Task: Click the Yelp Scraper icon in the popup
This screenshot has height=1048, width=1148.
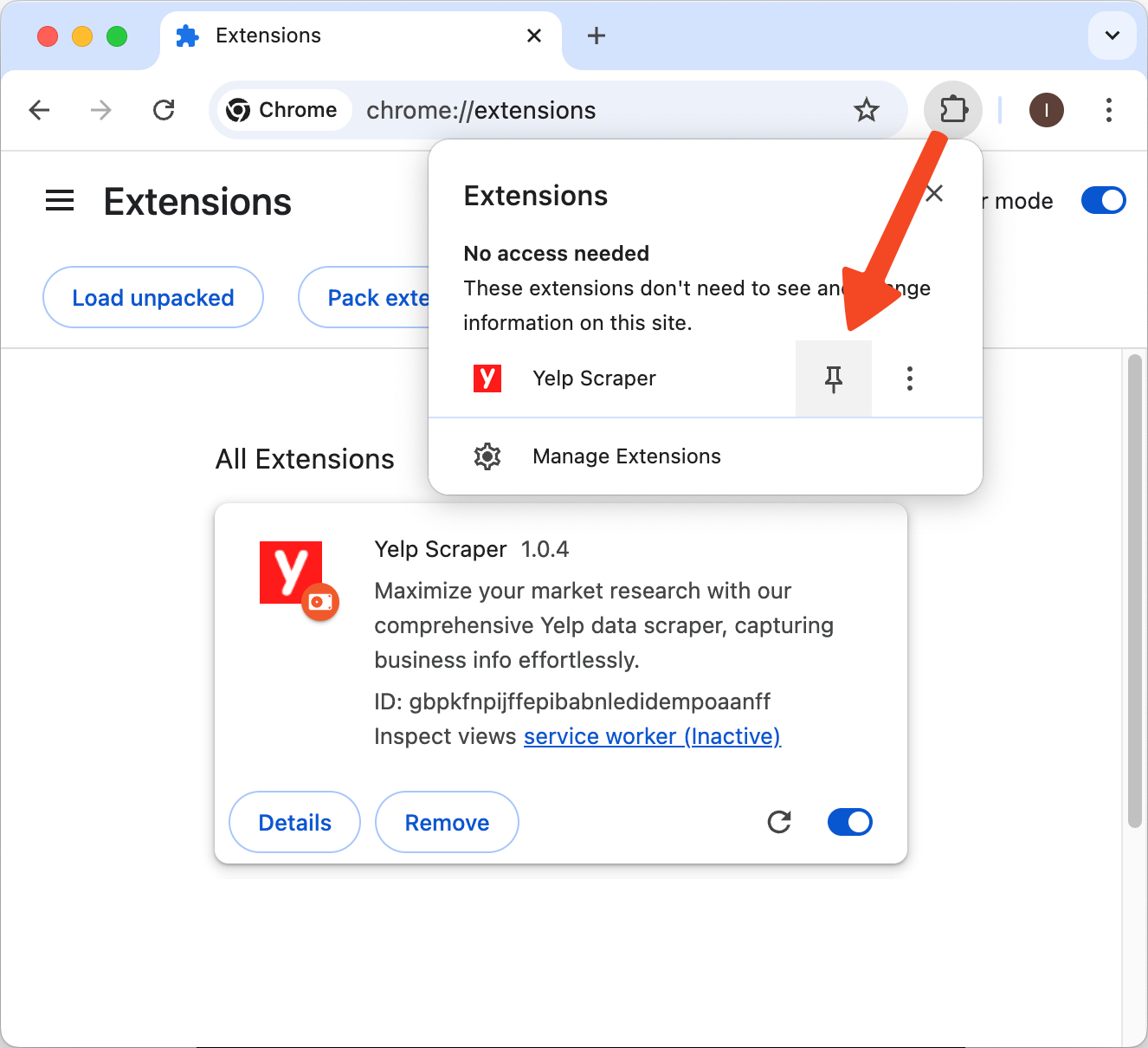Action: (487, 378)
